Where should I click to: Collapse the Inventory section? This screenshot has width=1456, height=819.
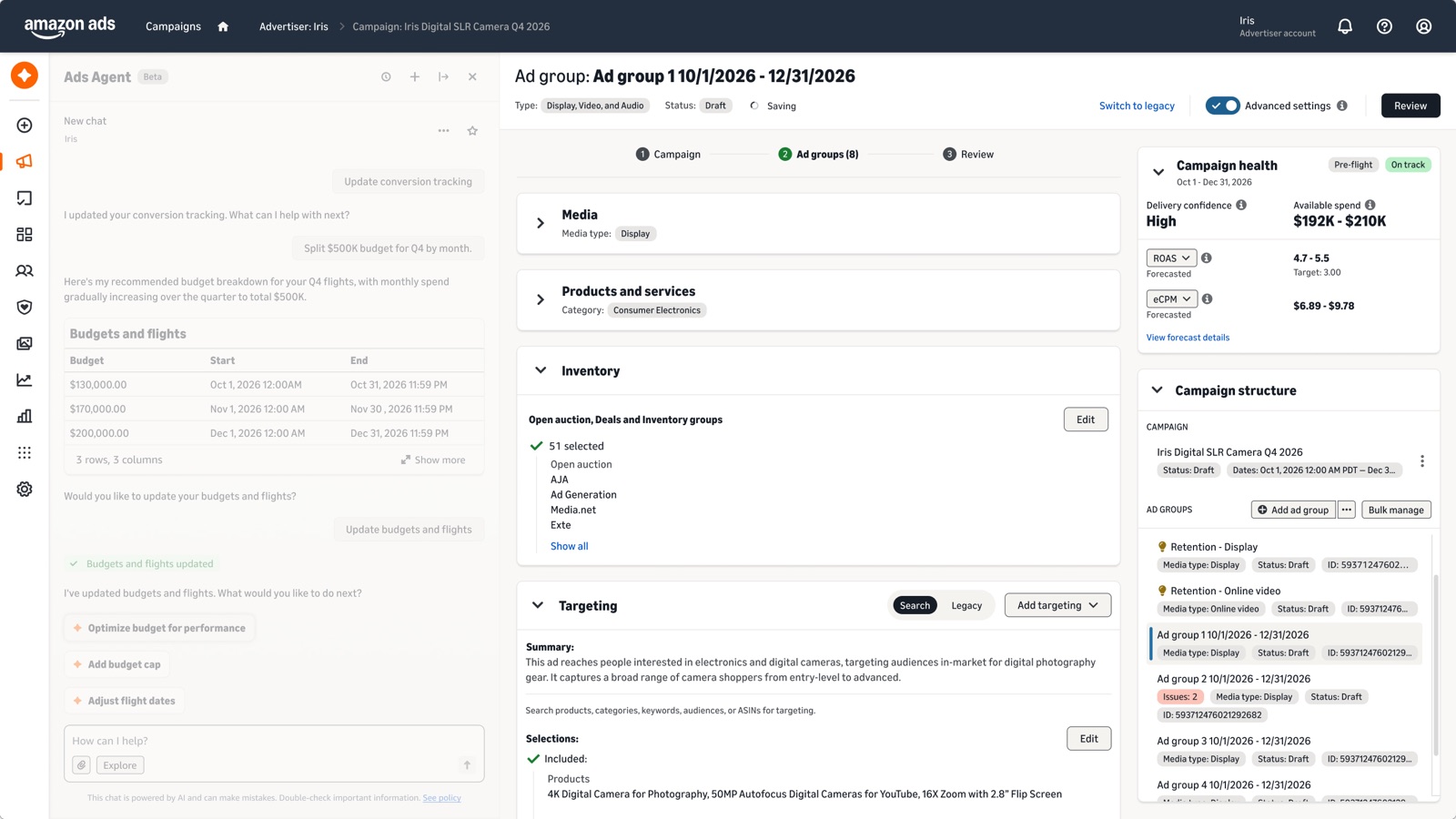[541, 370]
